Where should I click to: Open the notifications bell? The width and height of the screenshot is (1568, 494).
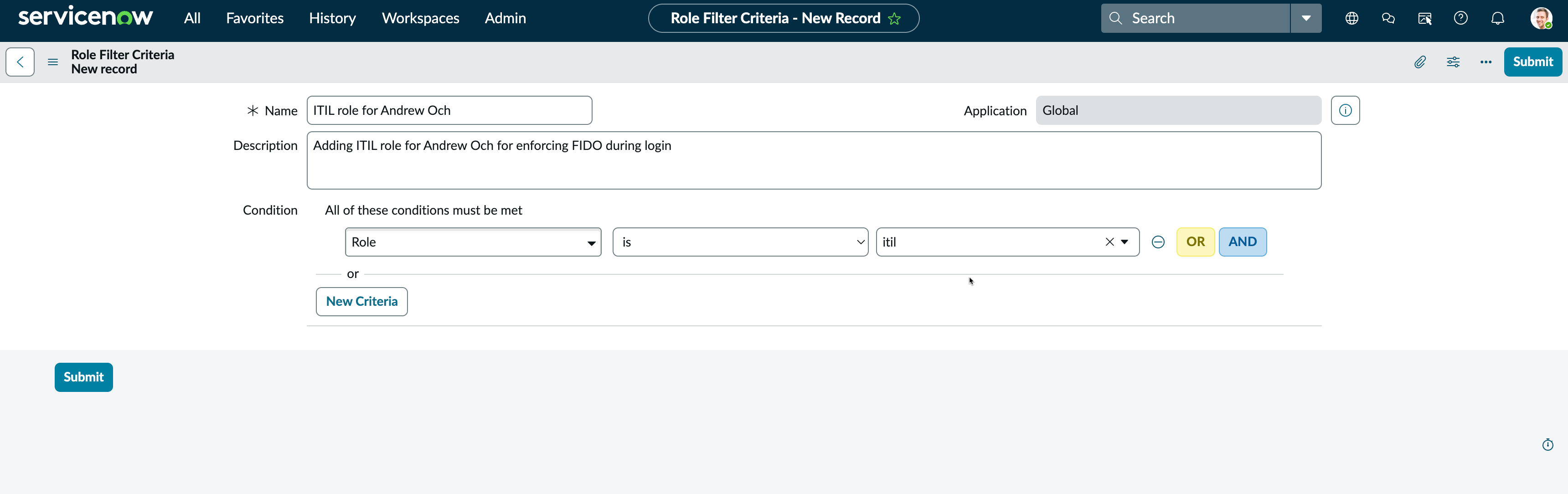pos(1497,18)
